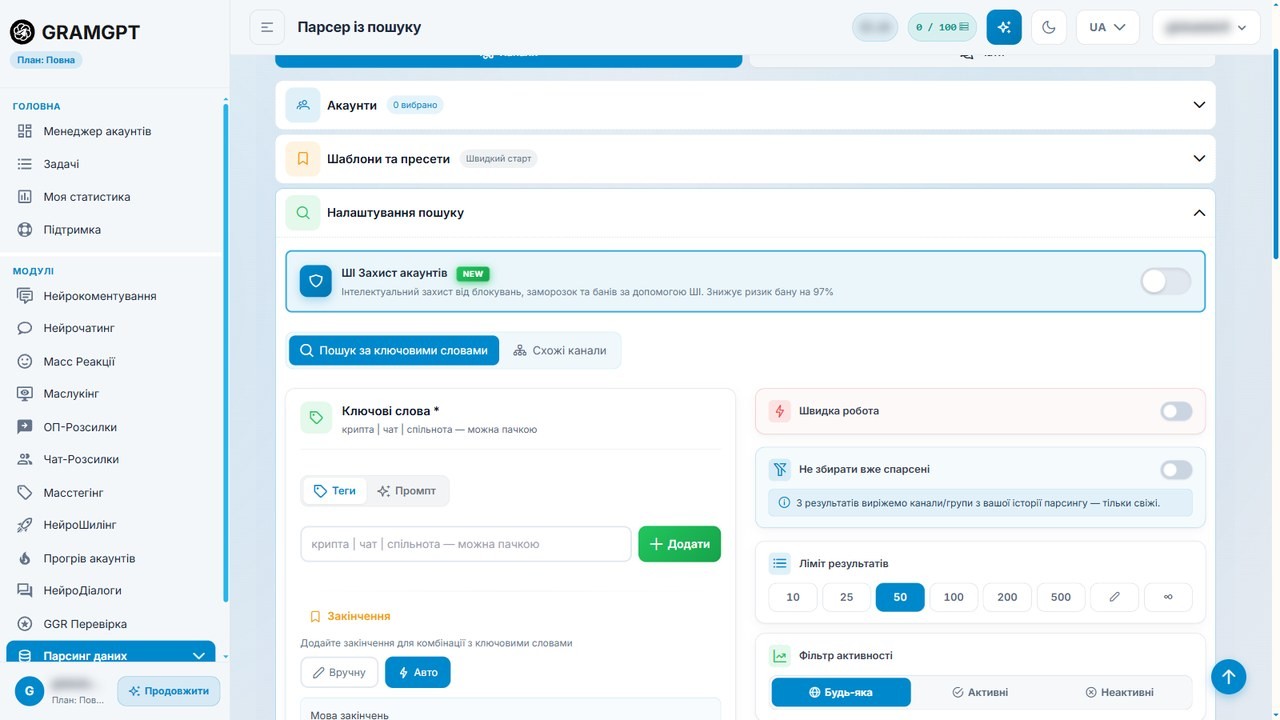
Task: Toggle the sidebar hamburger menu icon
Action: [x=267, y=27]
